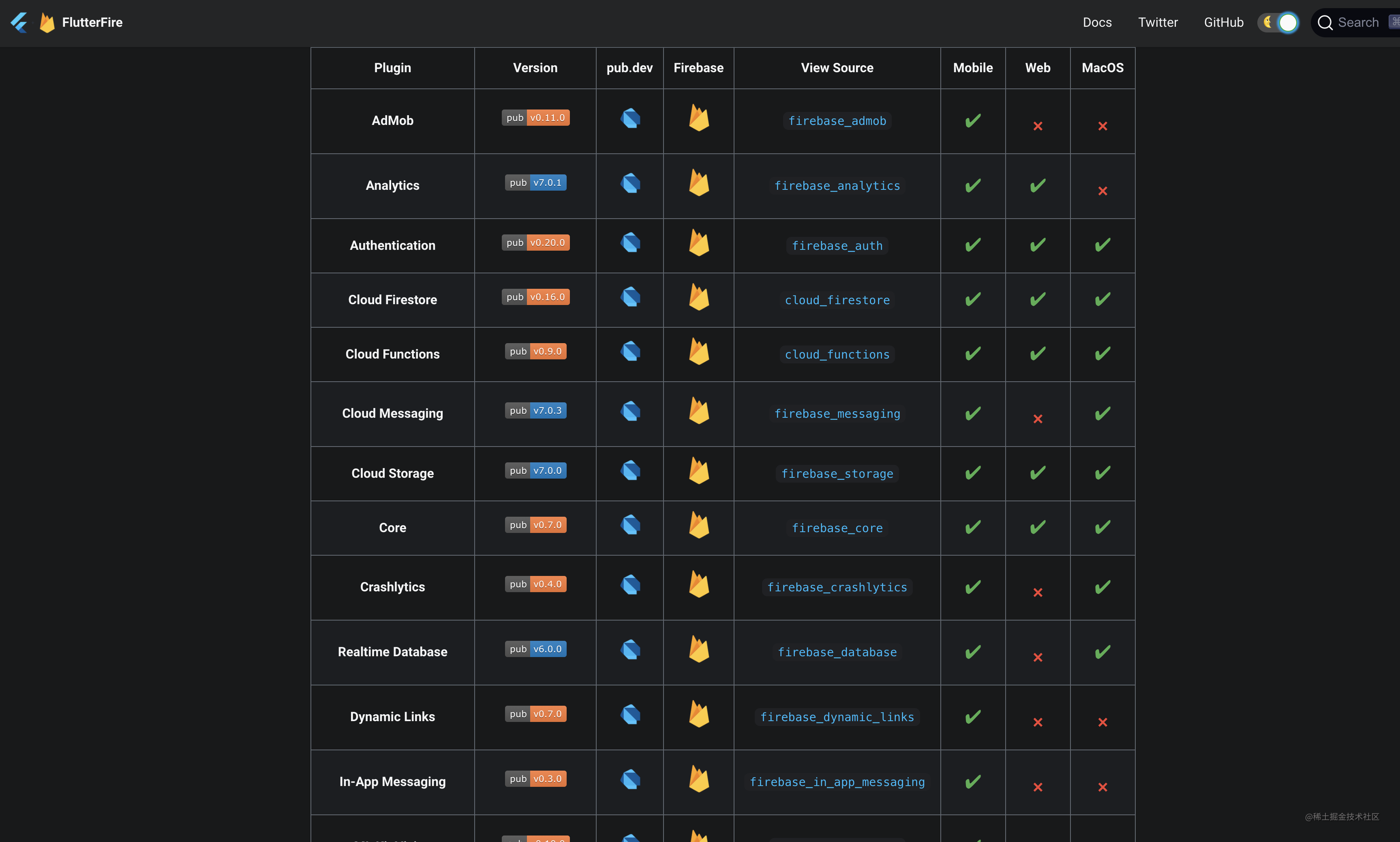Click the pub v7.0.0 badge for Cloud Storage

(535, 471)
